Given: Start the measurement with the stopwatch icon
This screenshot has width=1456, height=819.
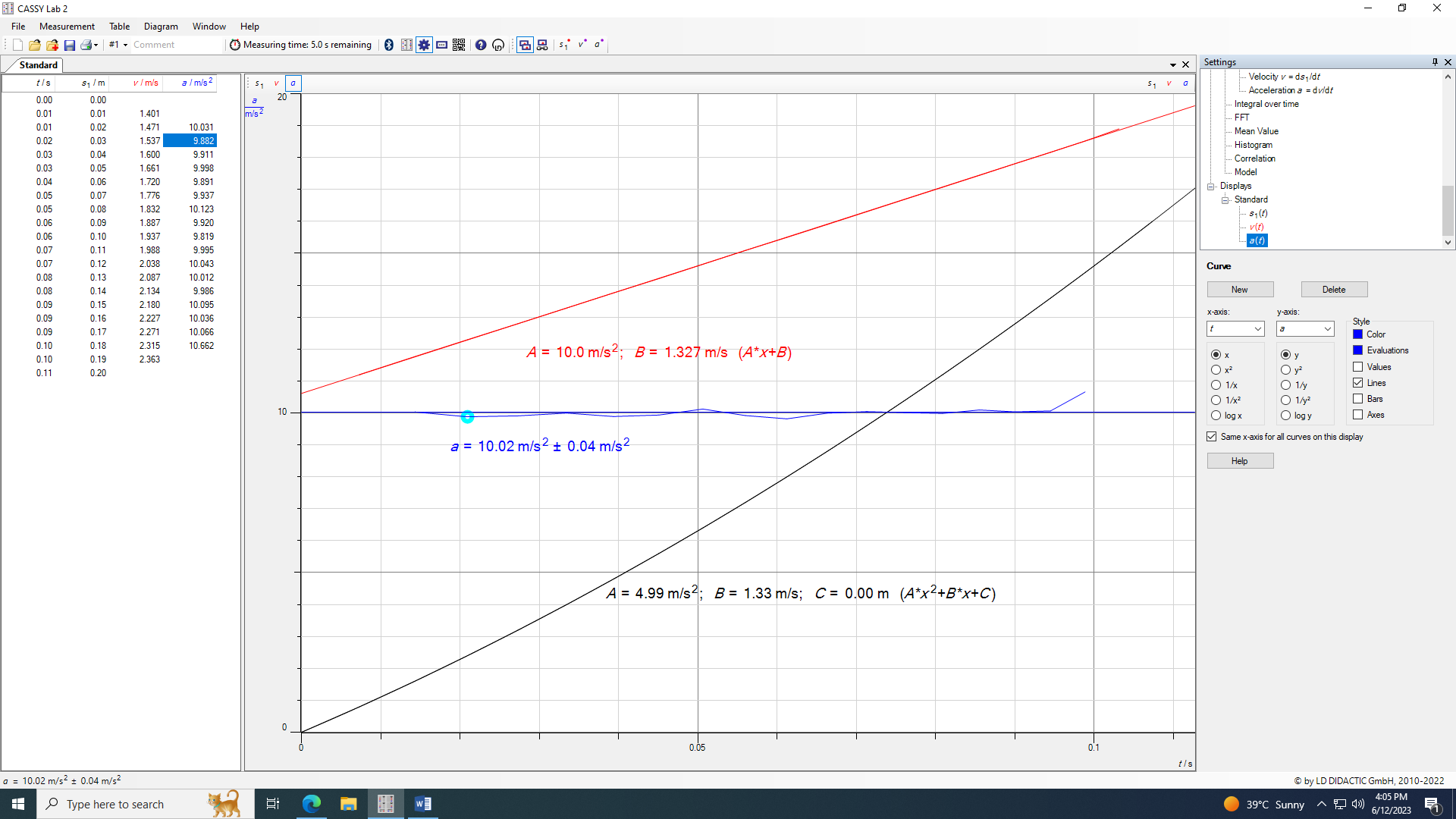Looking at the screenshot, I should 235,45.
